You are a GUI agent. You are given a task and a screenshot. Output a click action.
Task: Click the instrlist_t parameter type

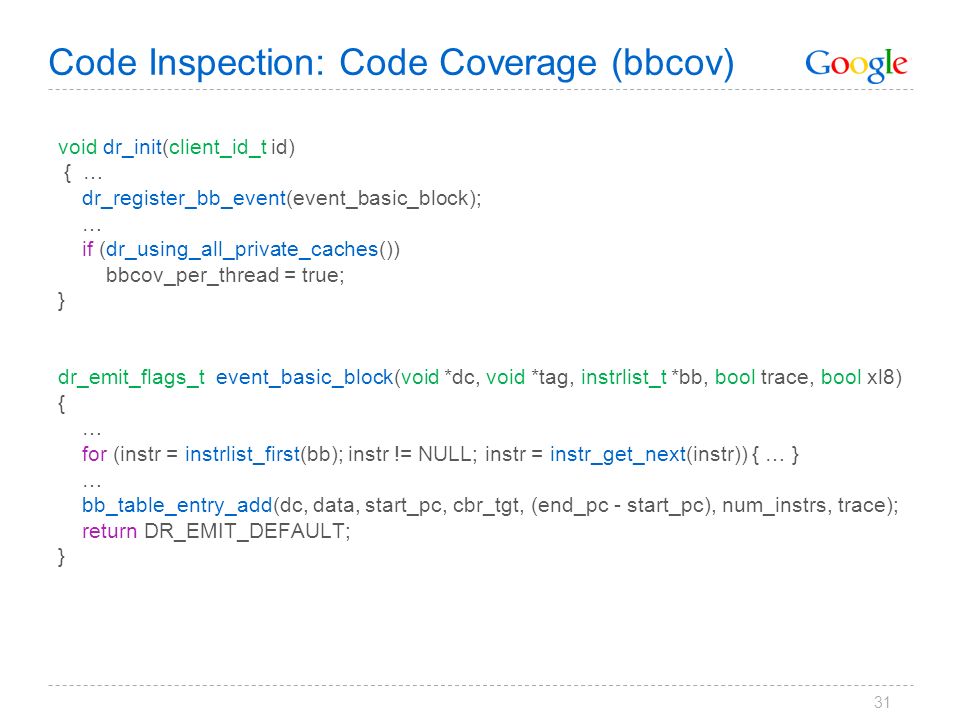pyautogui.click(x=624, y=378)
